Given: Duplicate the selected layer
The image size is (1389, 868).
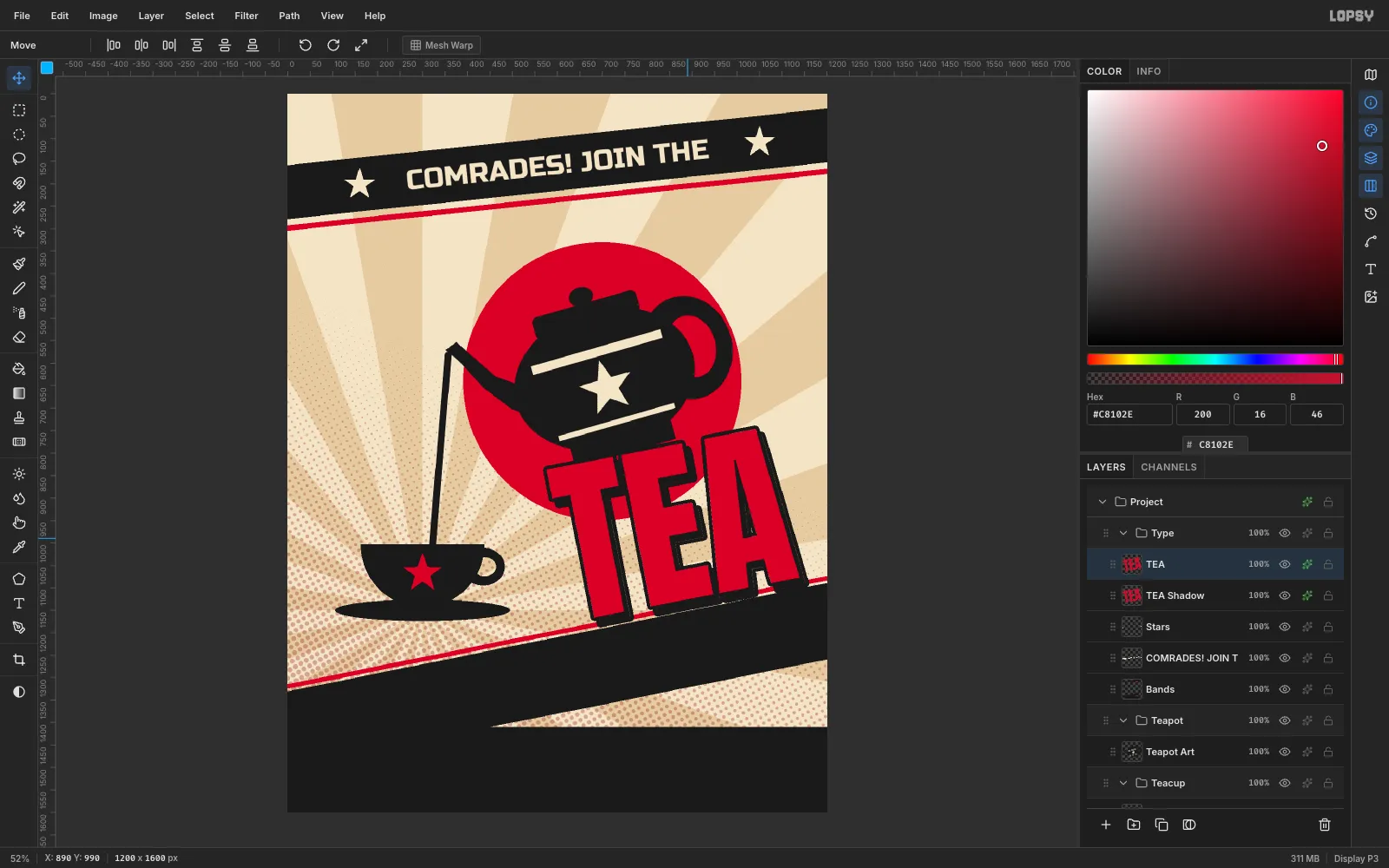Looking at the screenshot, I should [x=1162, y=825].
